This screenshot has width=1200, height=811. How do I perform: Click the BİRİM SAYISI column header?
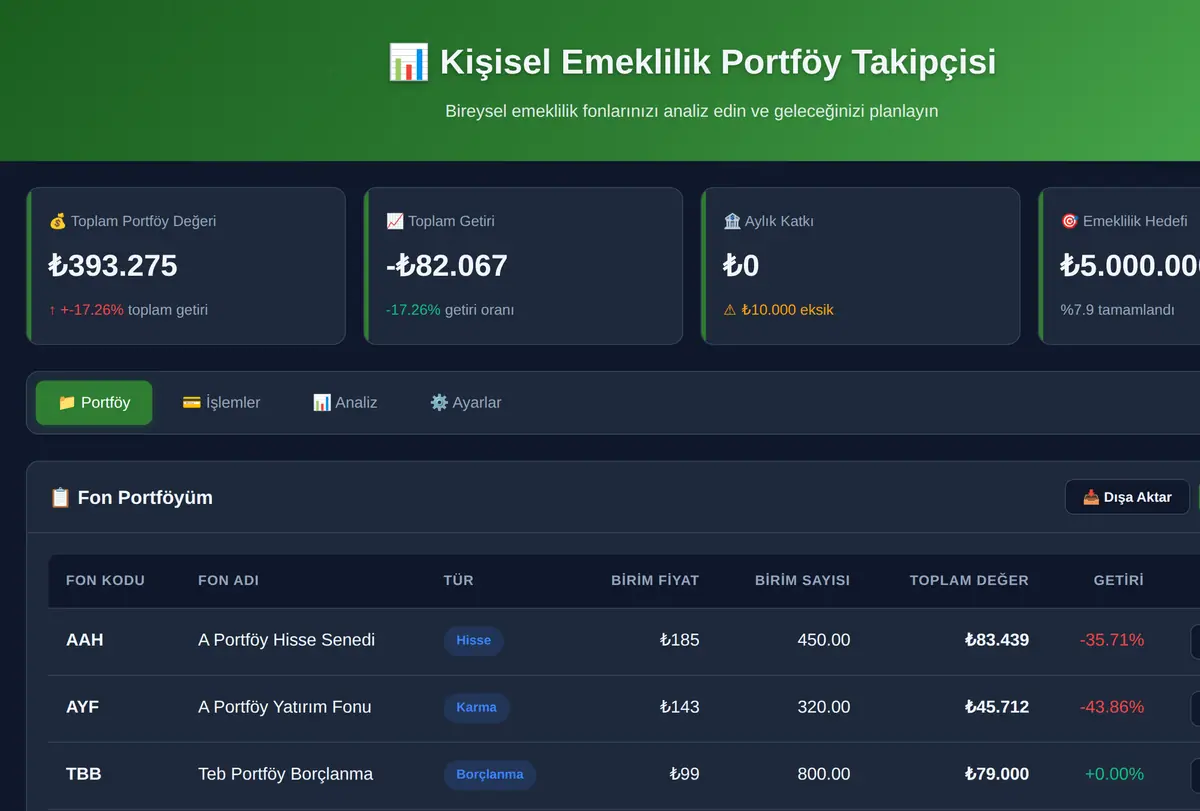pos(802,580)
